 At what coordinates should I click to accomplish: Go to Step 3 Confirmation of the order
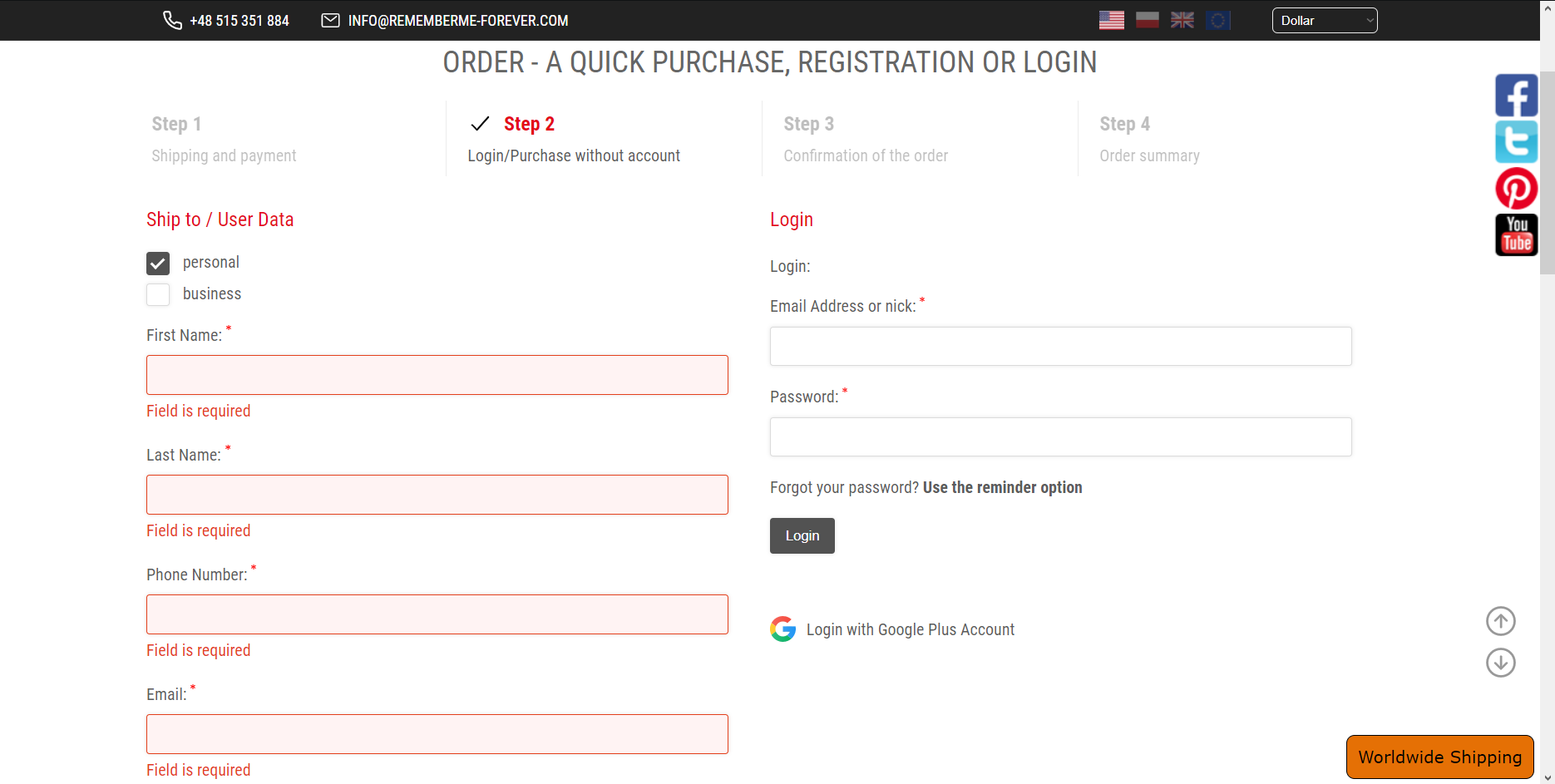coord(865,139)
